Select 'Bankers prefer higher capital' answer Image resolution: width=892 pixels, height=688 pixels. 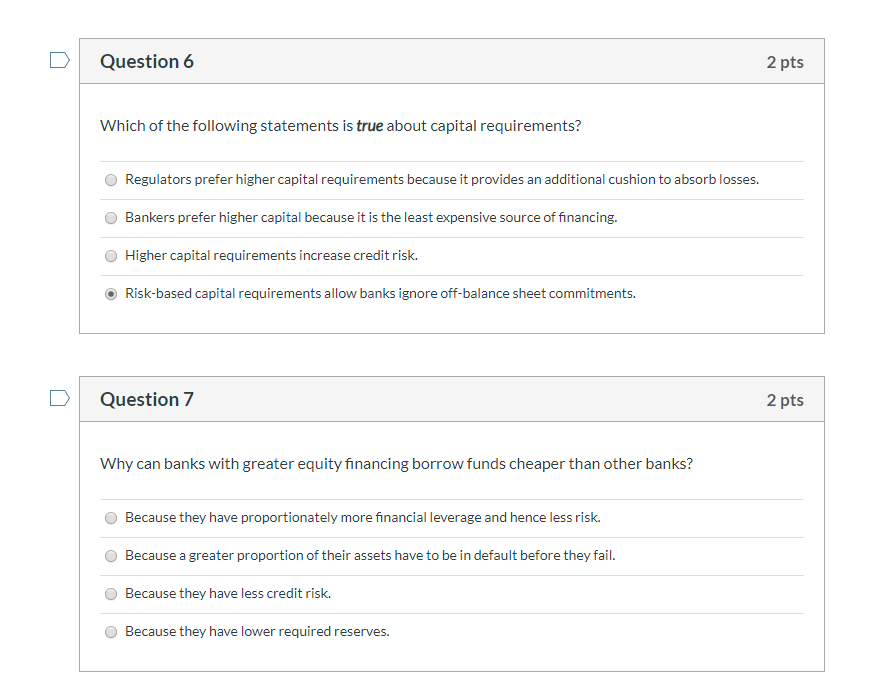click(110, 218)
